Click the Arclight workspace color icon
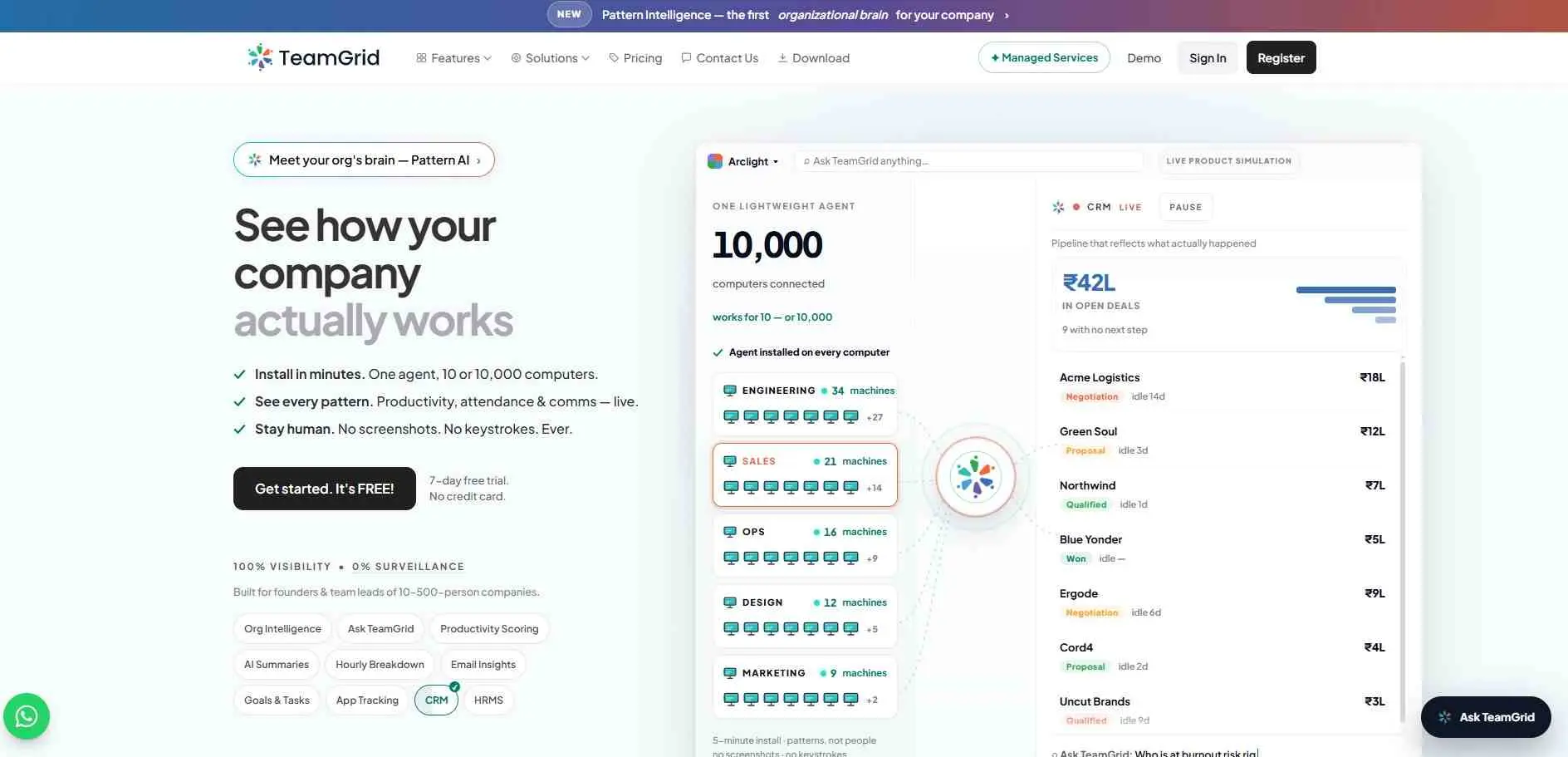 [714, 161]
